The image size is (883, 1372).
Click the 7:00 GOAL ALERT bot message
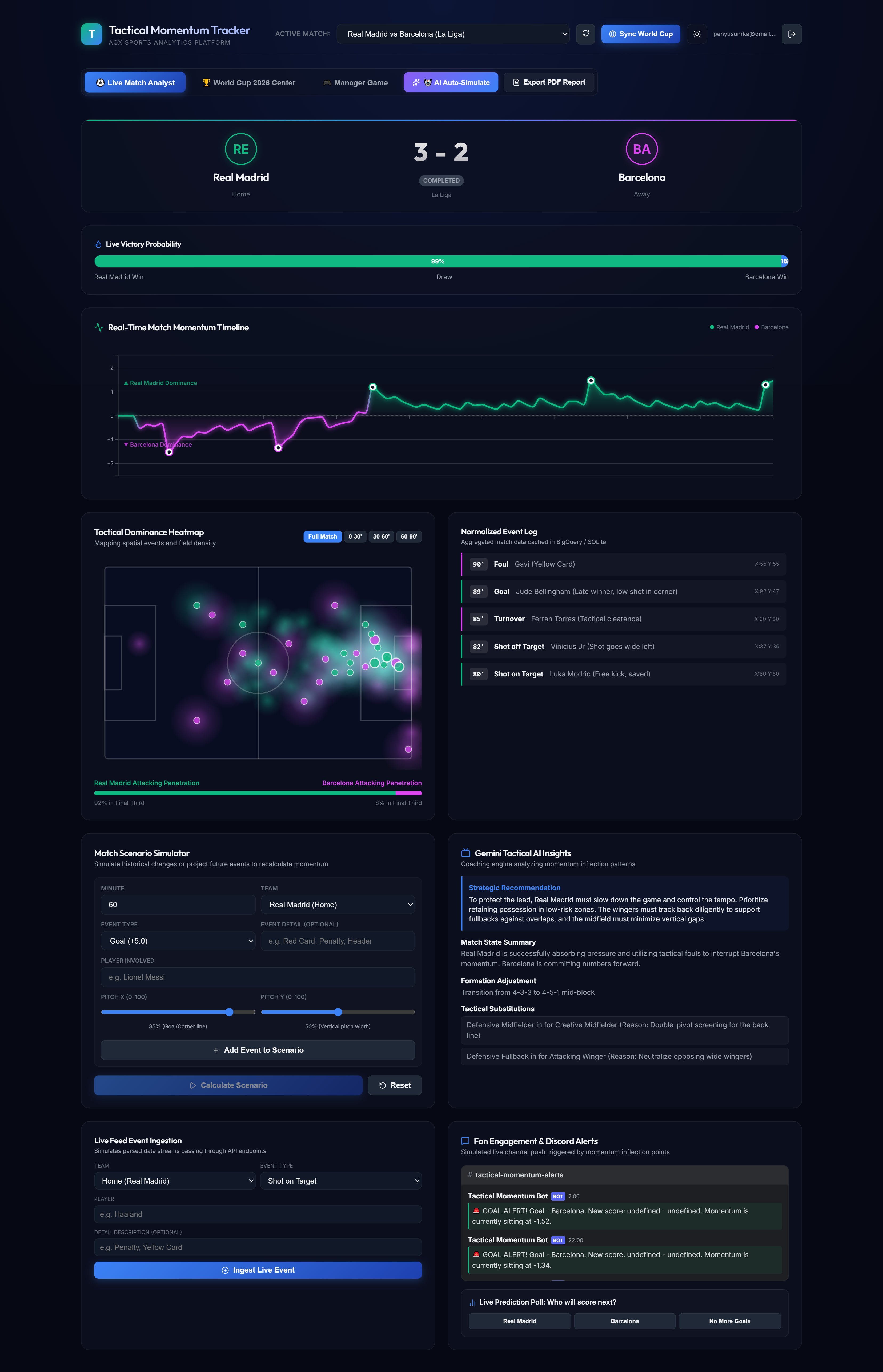coord(625,1216)
